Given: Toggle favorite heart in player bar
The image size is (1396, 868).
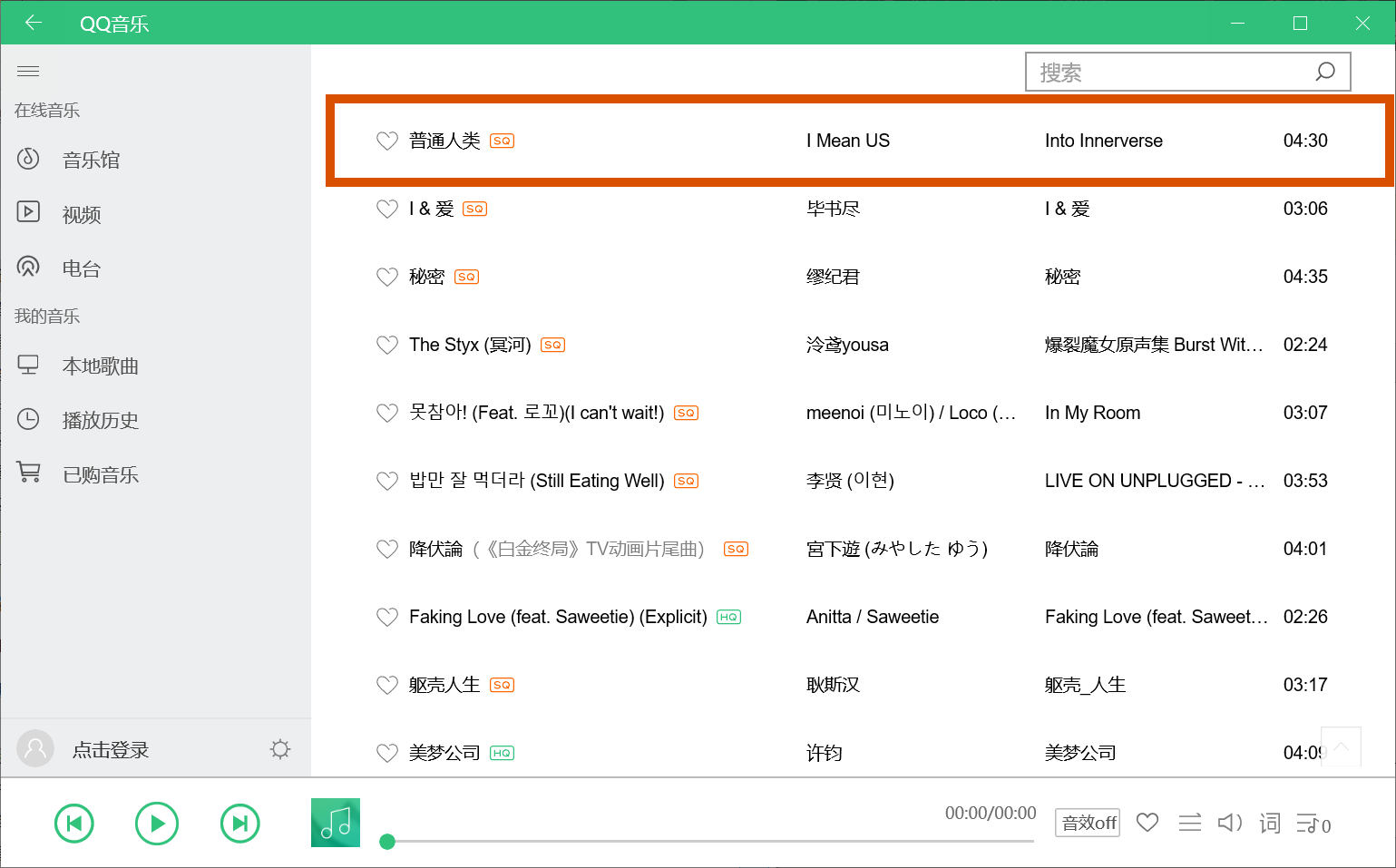Looking at the screenshot, I should click(1147, 823).
